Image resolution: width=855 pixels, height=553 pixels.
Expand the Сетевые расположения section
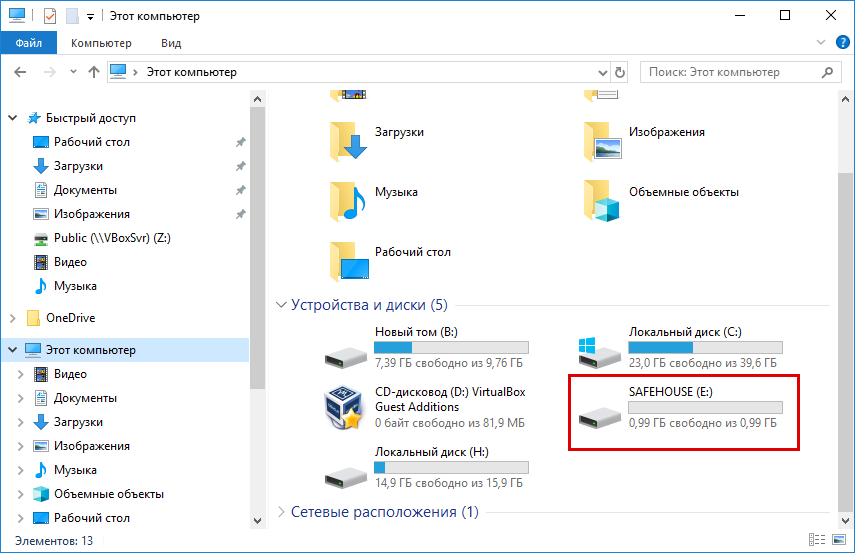point(281,512)
